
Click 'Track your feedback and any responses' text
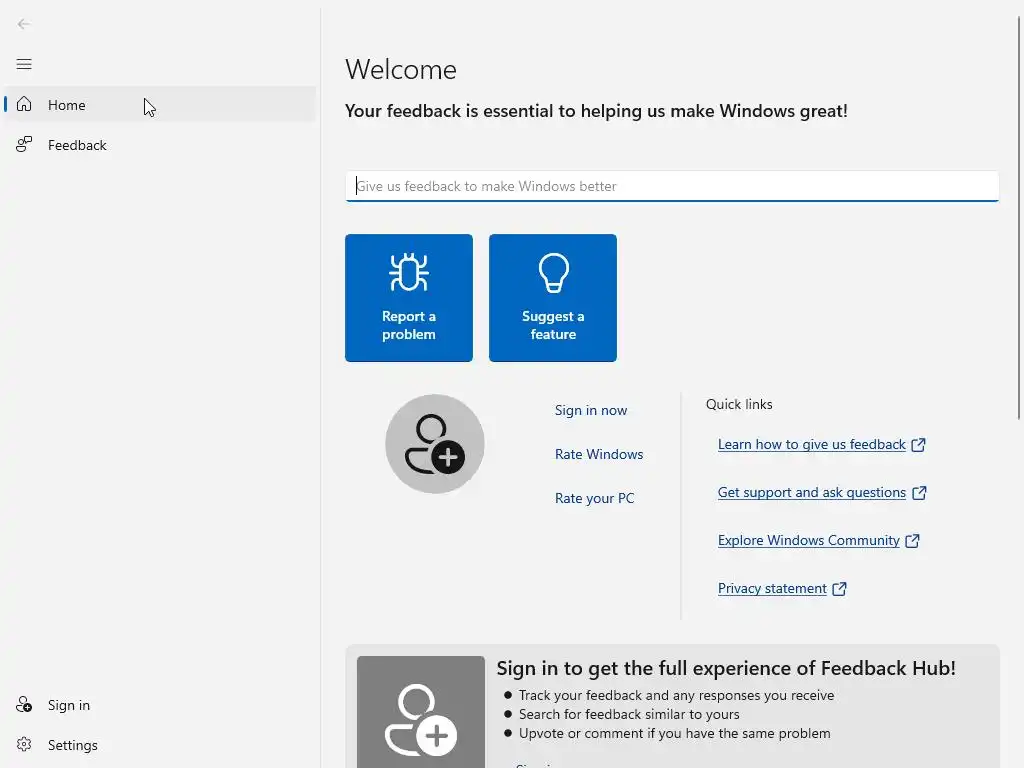point(676,695)
